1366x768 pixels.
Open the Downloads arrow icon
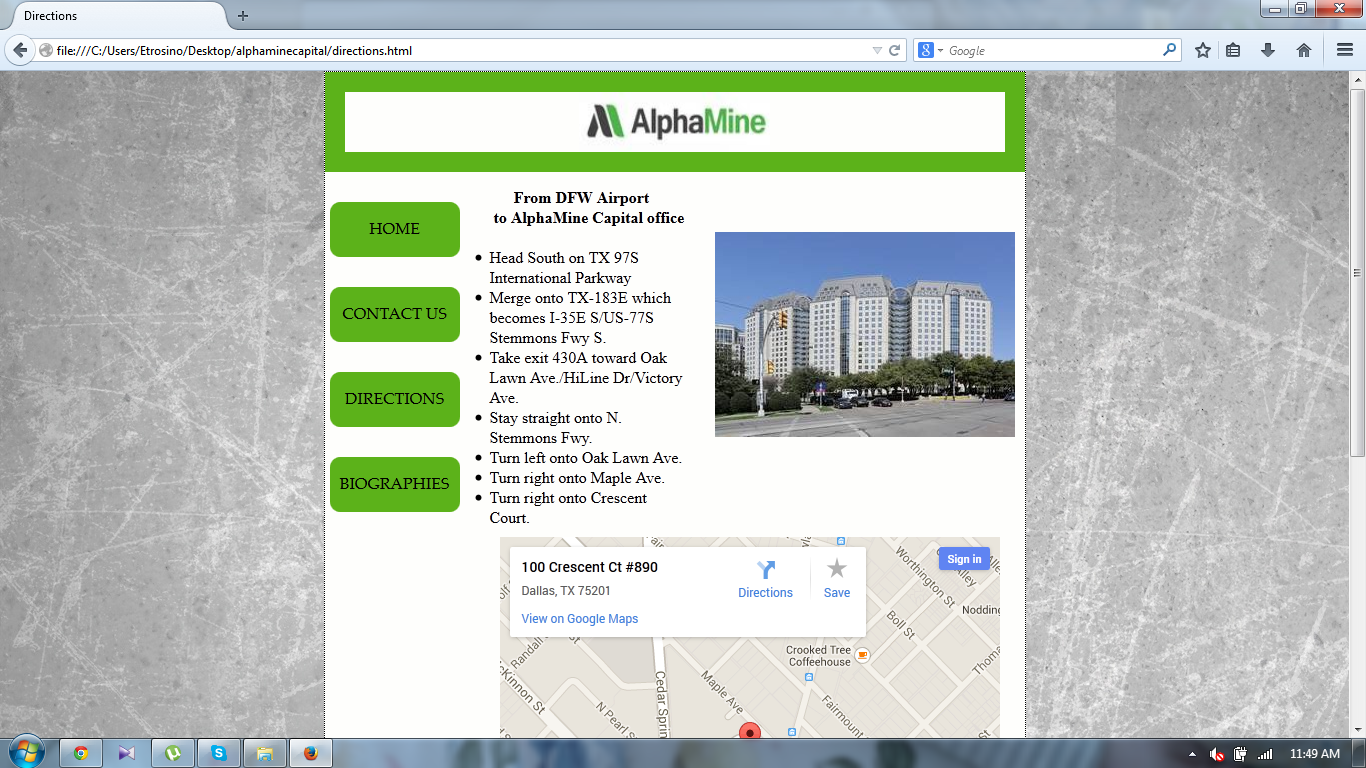[1268, 50]
